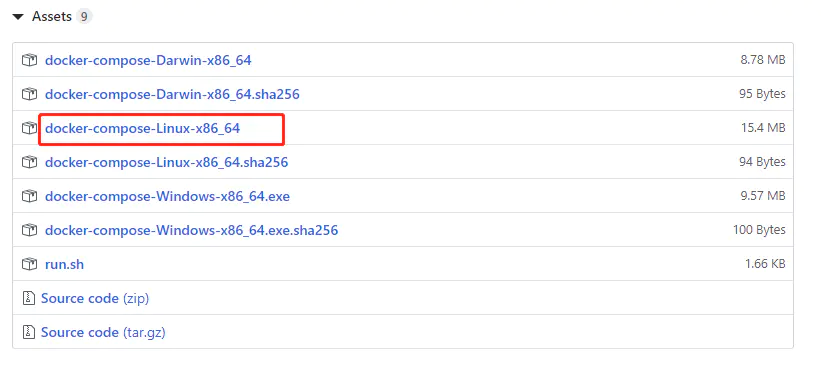Download Source code (tar.gz) archive
This screenshot has width=821, height=384.
pyautogui.click(x=103, y=332)
